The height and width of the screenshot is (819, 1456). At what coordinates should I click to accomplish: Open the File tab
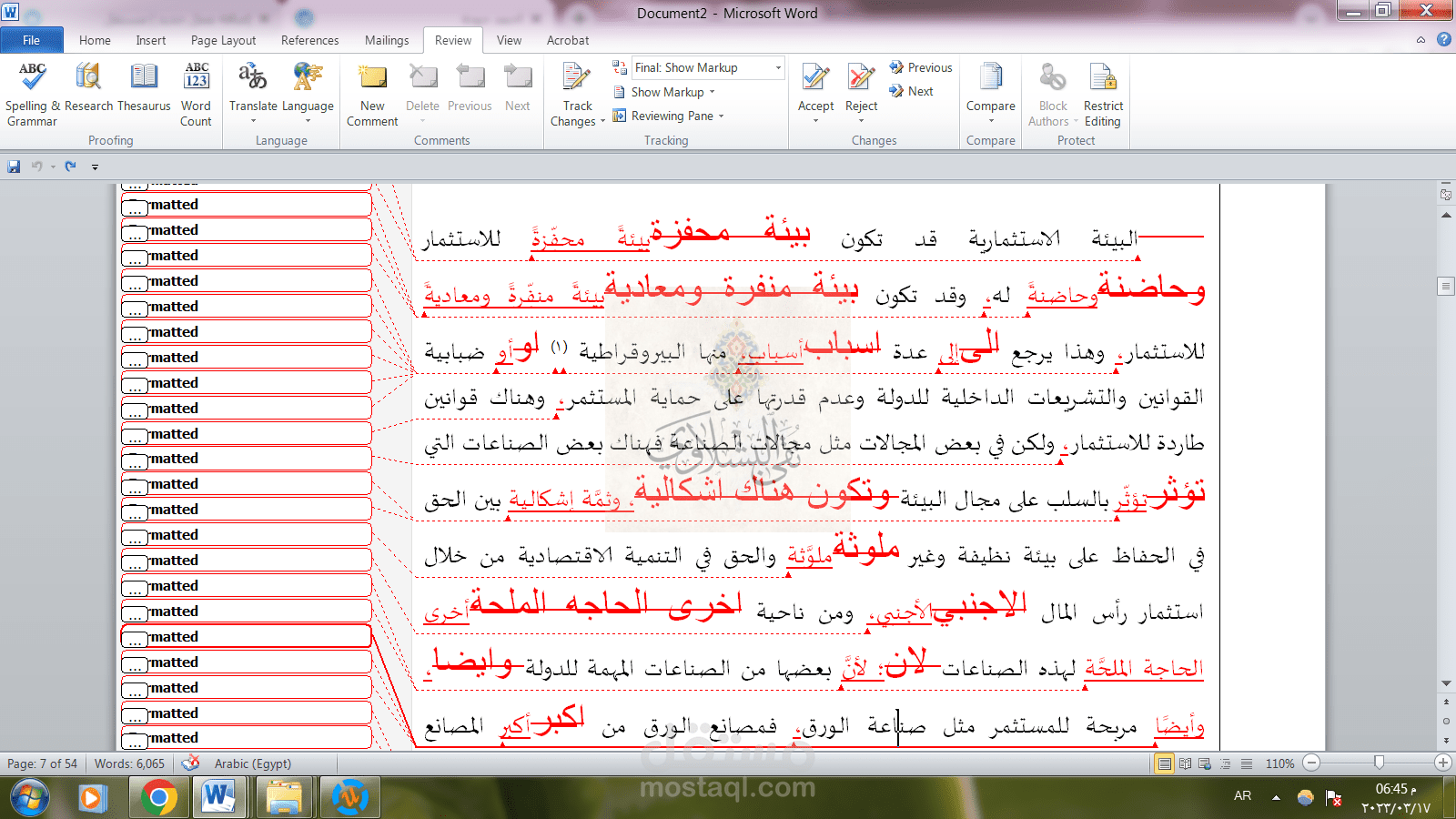tap(32, 40)
